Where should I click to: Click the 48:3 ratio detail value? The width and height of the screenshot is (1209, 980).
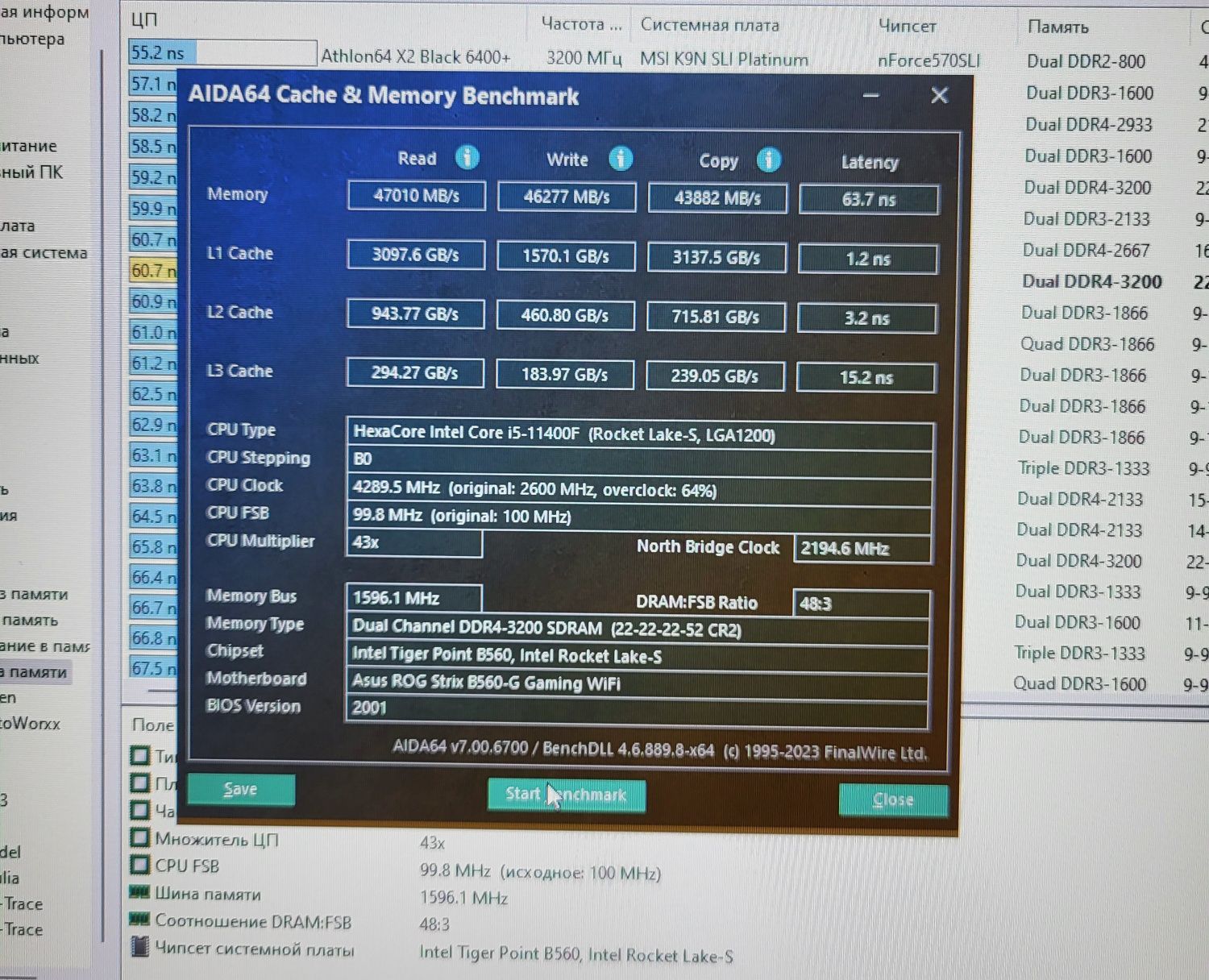pos(434,924)
